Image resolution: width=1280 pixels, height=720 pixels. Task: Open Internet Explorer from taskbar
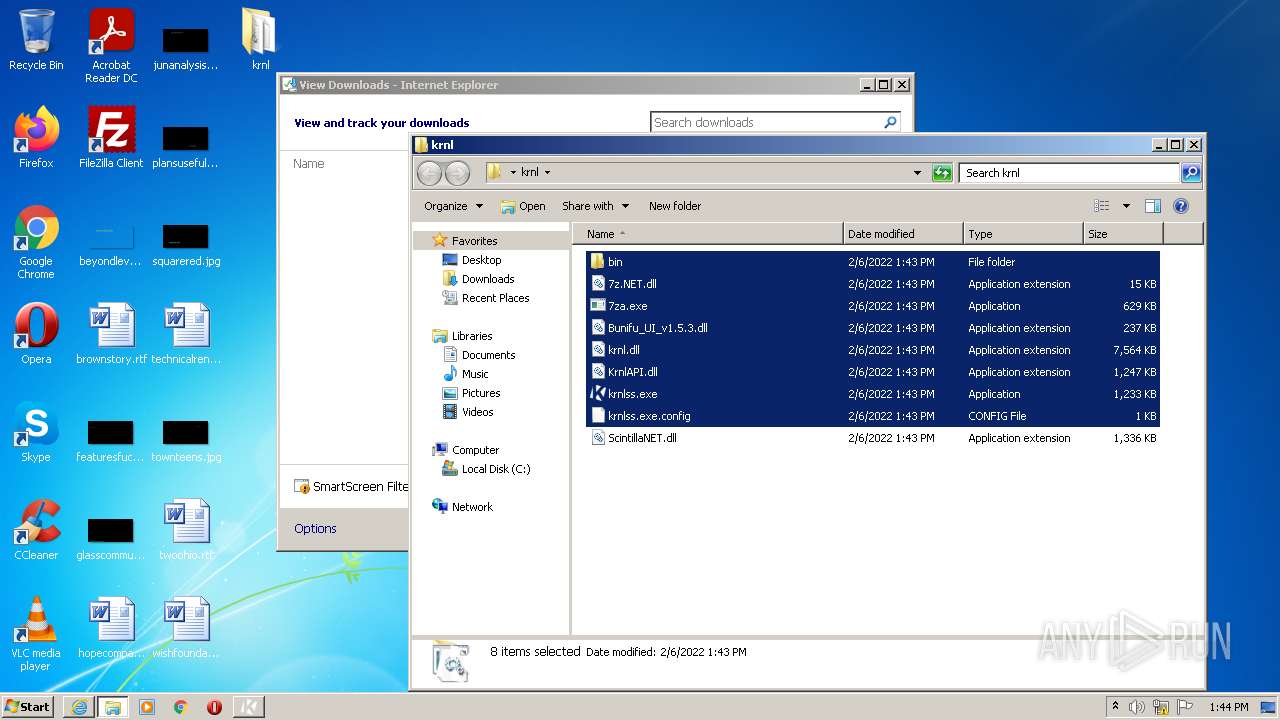click(79, 707)
